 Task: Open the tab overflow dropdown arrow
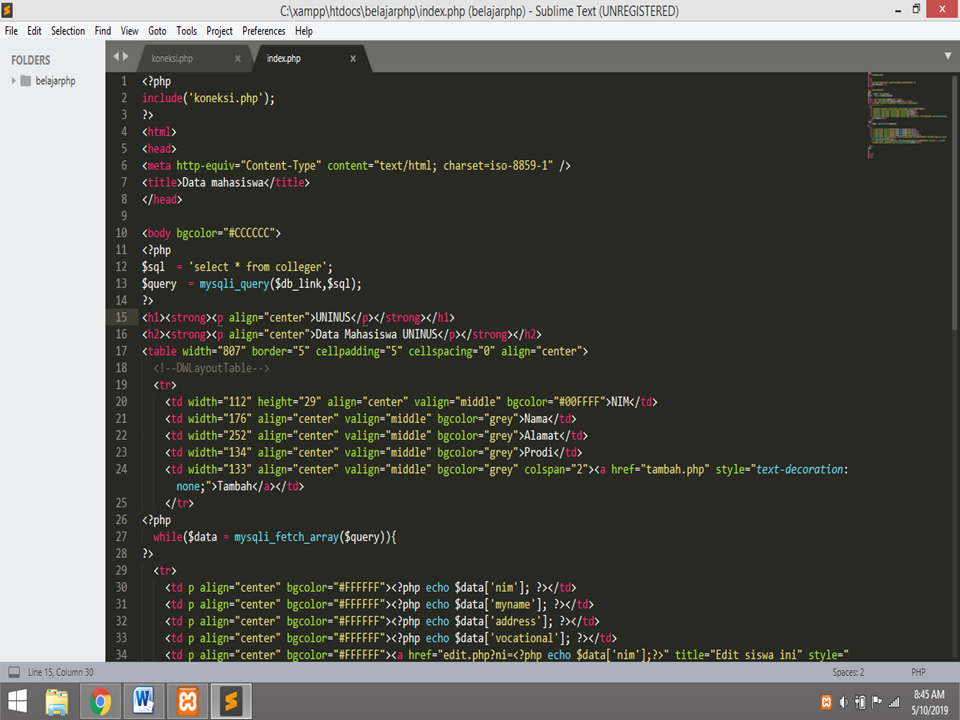click(x=946, y=58)
